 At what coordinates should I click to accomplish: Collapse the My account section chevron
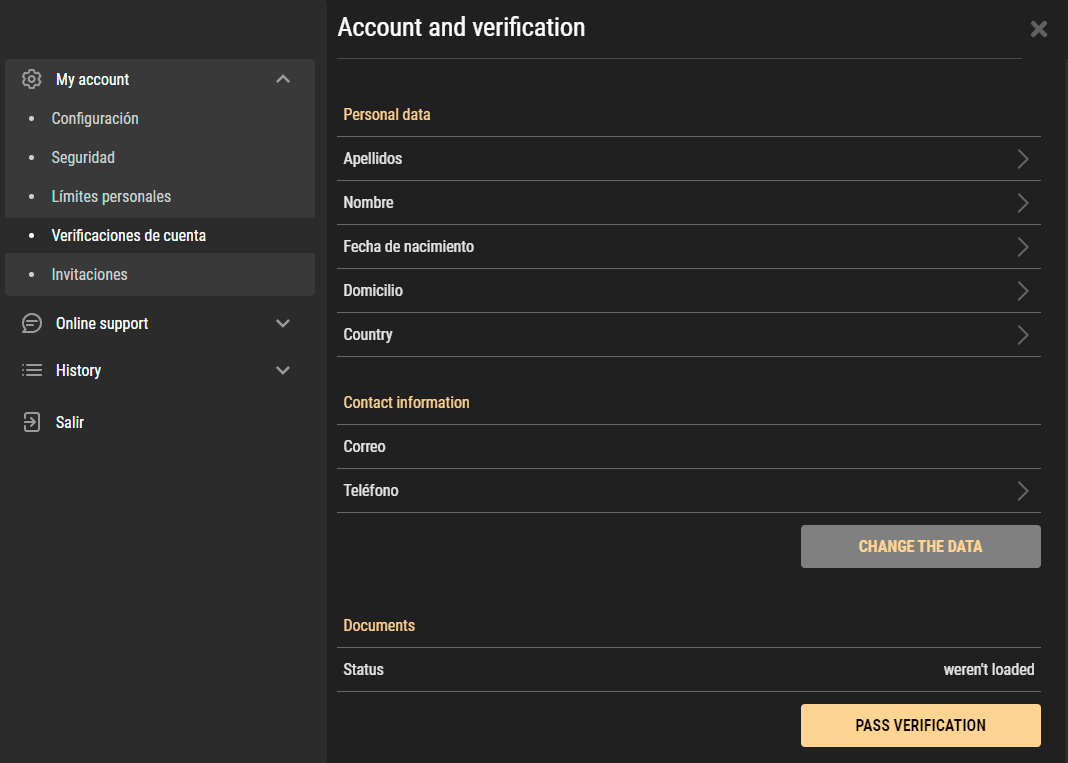(x=283, y=79)
